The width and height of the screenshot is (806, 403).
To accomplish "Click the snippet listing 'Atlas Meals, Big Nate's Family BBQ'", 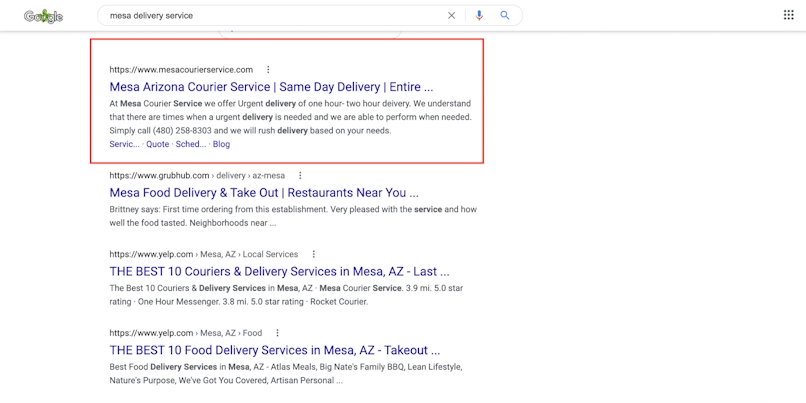I will click(286, 374).
